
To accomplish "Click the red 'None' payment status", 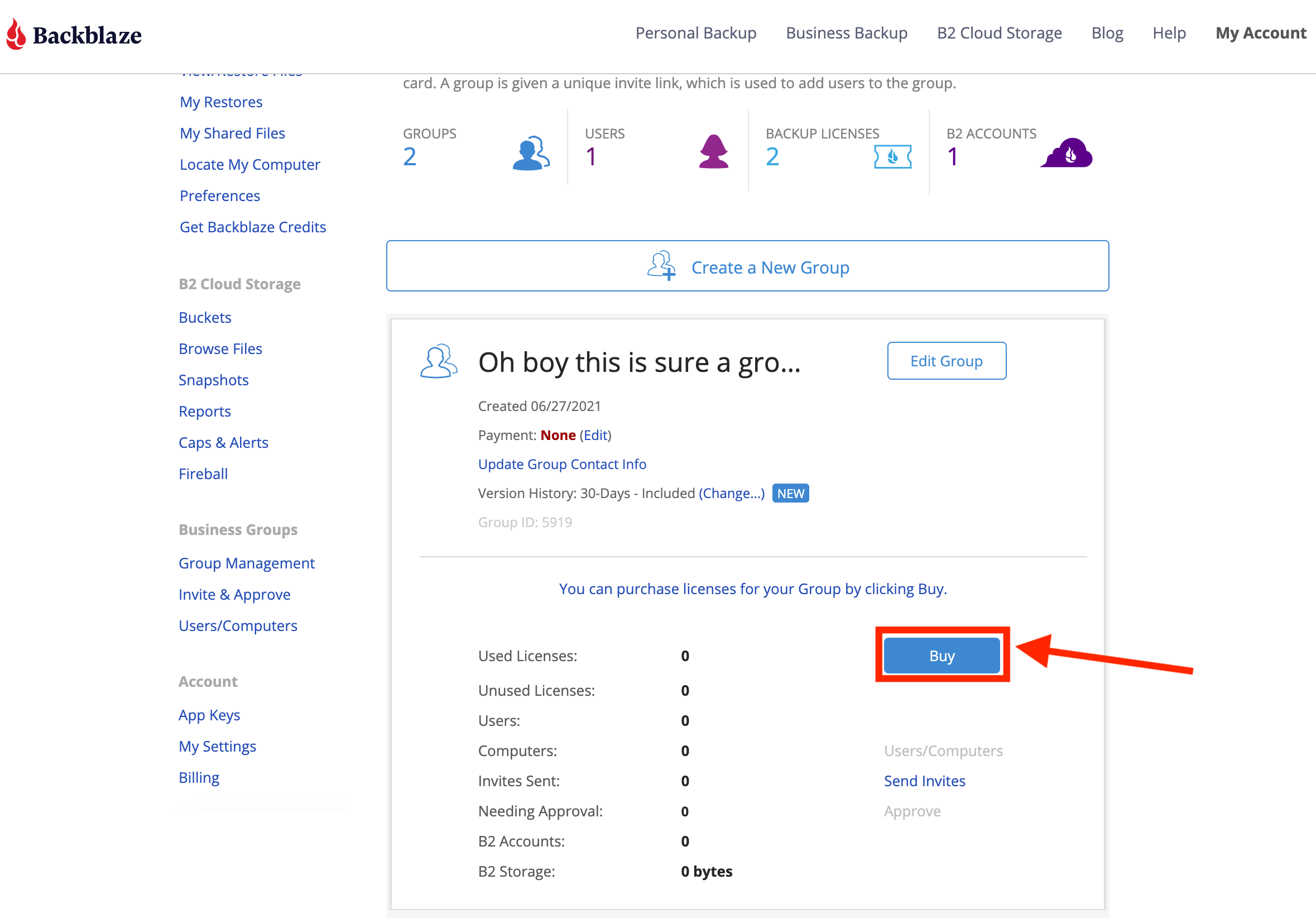I will (x=558, y=435).
